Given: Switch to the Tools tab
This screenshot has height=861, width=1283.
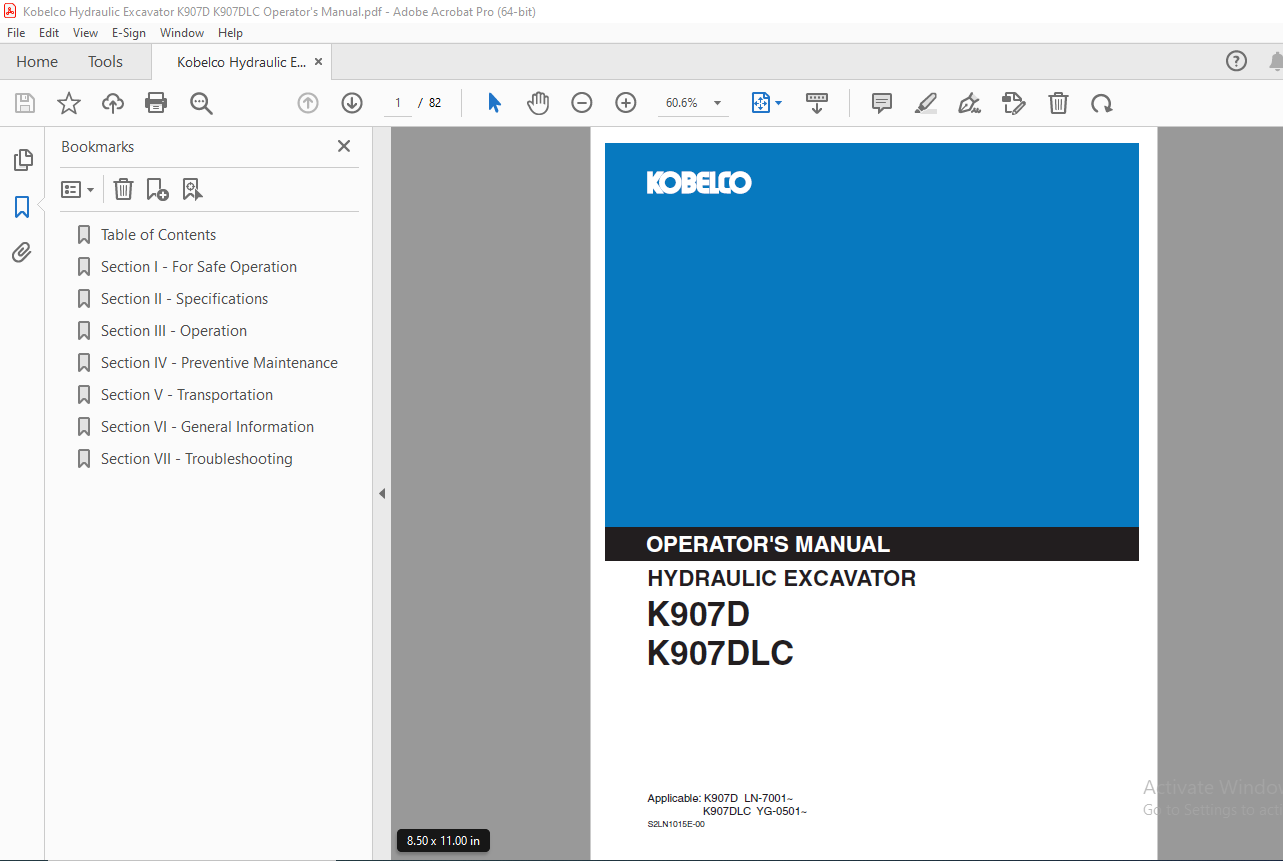Looking at the screenshot, I should click(x=105, y=62).
